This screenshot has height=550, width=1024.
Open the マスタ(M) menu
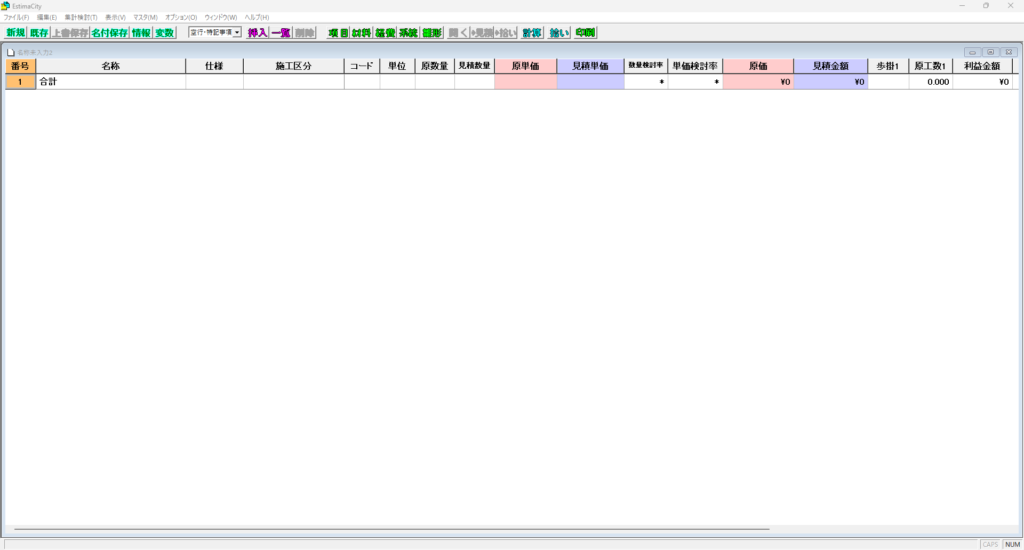(x=146, y=18)
